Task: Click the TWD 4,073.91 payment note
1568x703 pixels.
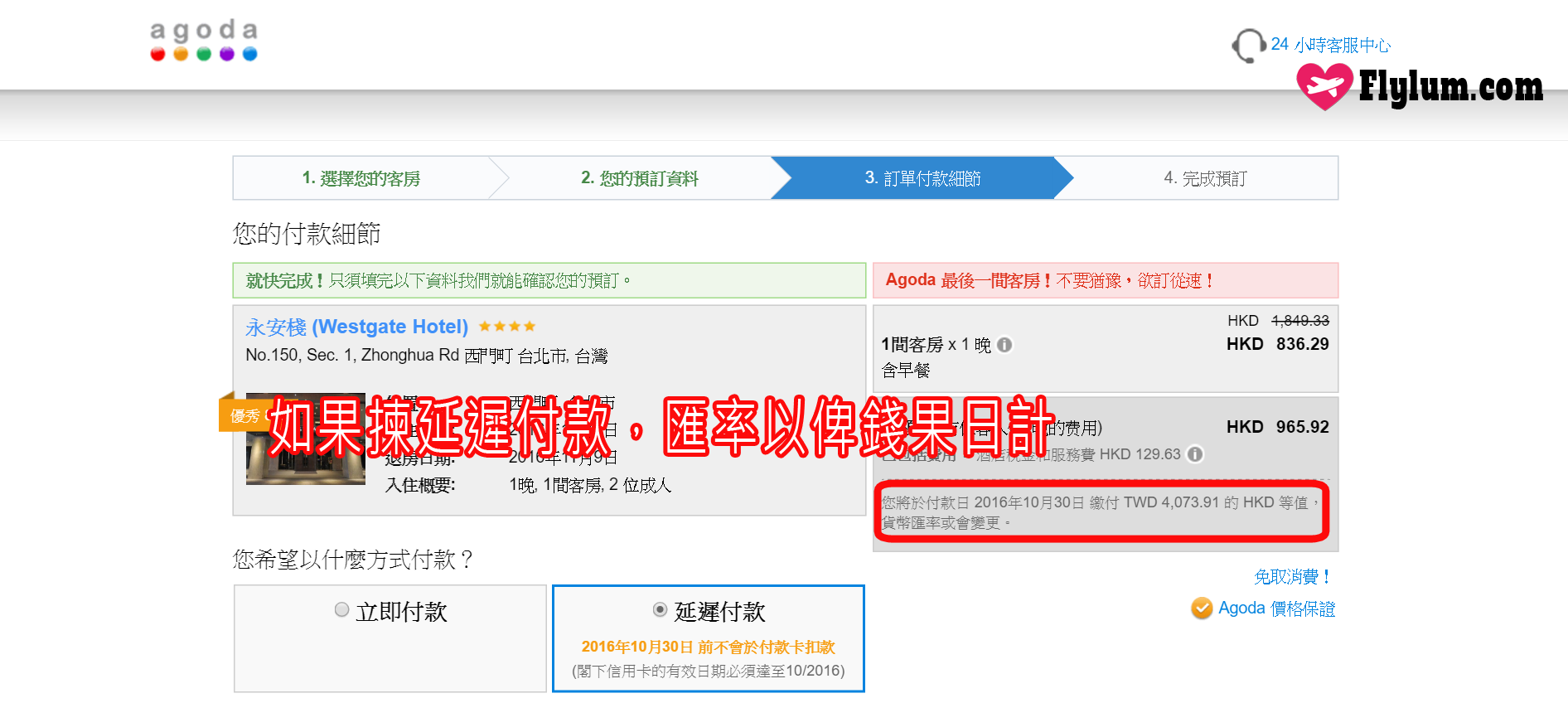Action: point(1101,512)
